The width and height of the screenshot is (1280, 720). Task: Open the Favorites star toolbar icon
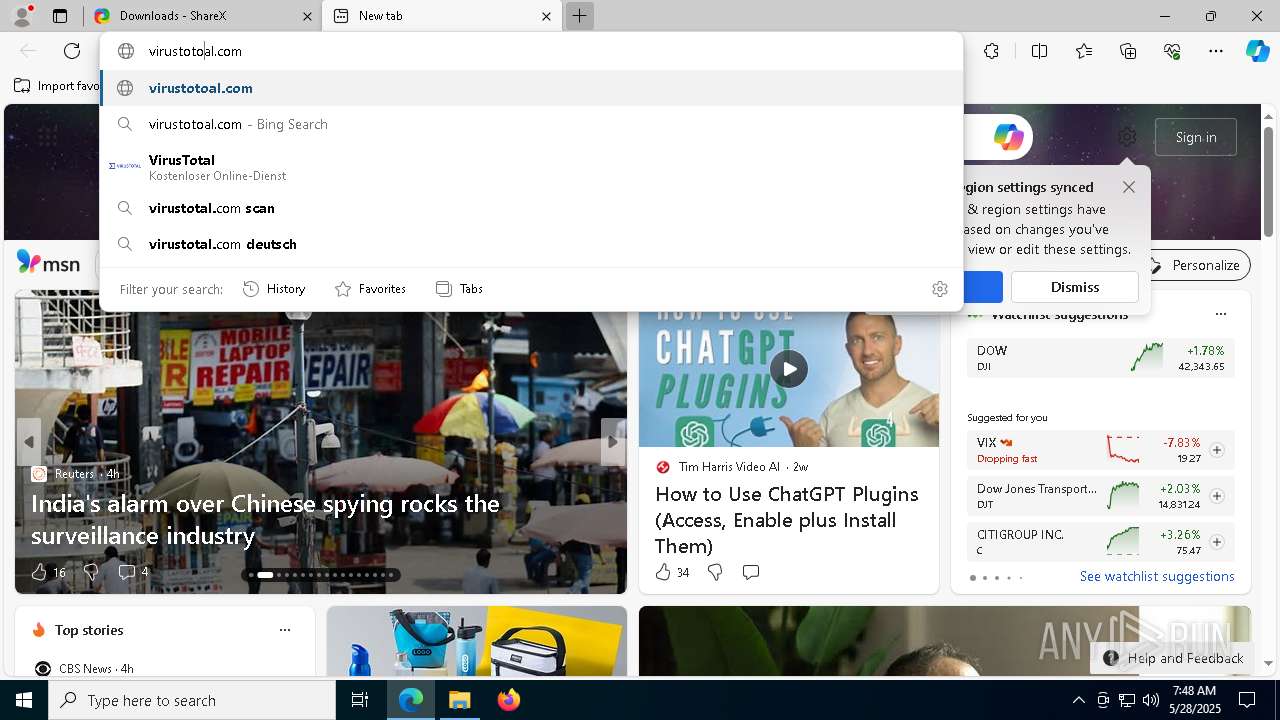click(x=1084, y=51)
